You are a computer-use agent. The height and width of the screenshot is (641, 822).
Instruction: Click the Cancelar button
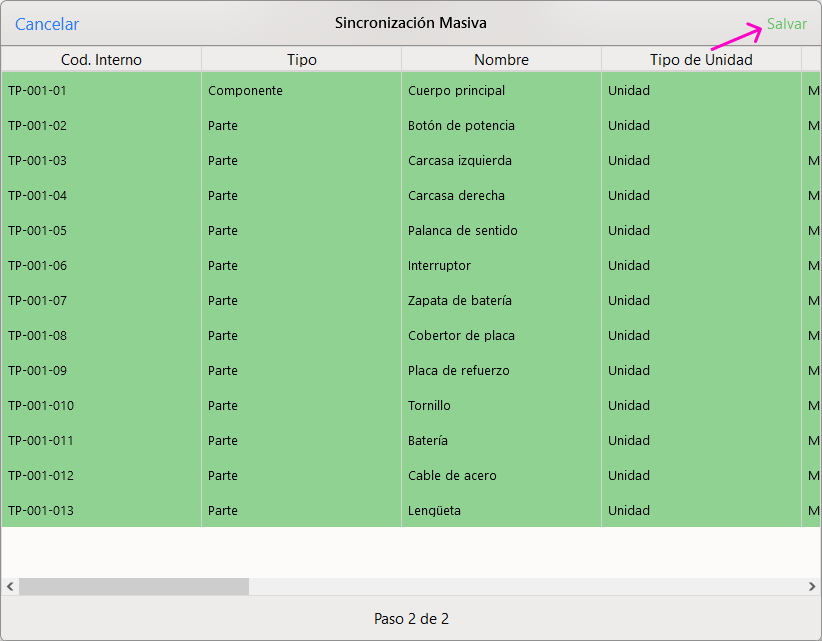click(x=47, y=24)
